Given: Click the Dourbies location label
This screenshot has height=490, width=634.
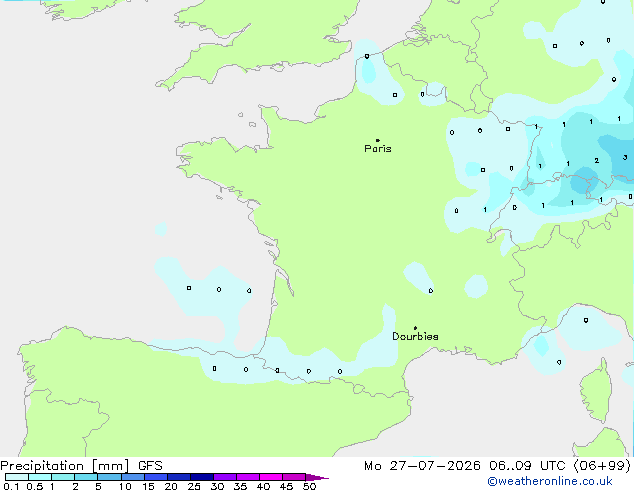Looking at the screenshot, I should pos(415,336).
